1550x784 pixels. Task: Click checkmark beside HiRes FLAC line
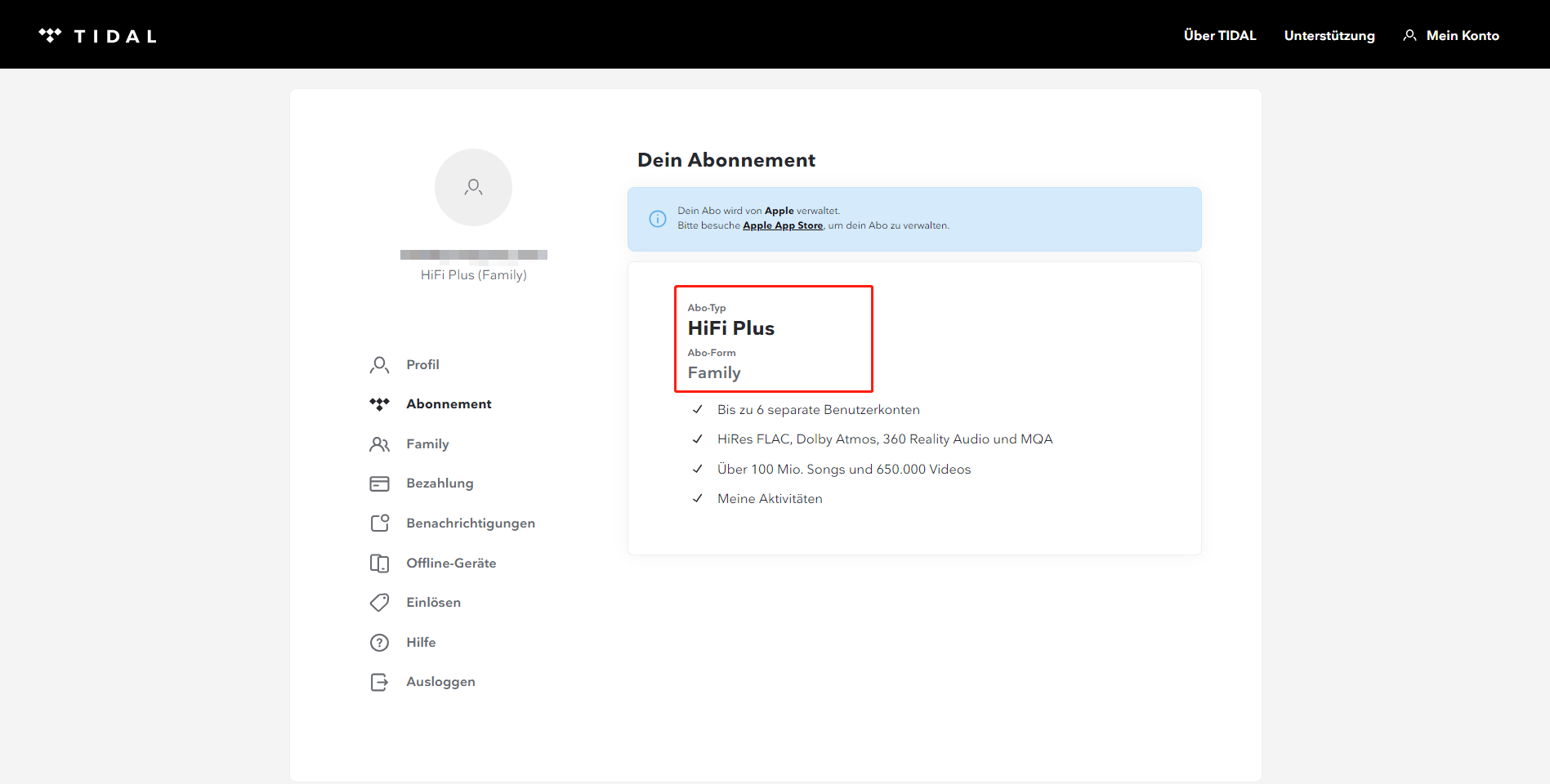point(697,439)
